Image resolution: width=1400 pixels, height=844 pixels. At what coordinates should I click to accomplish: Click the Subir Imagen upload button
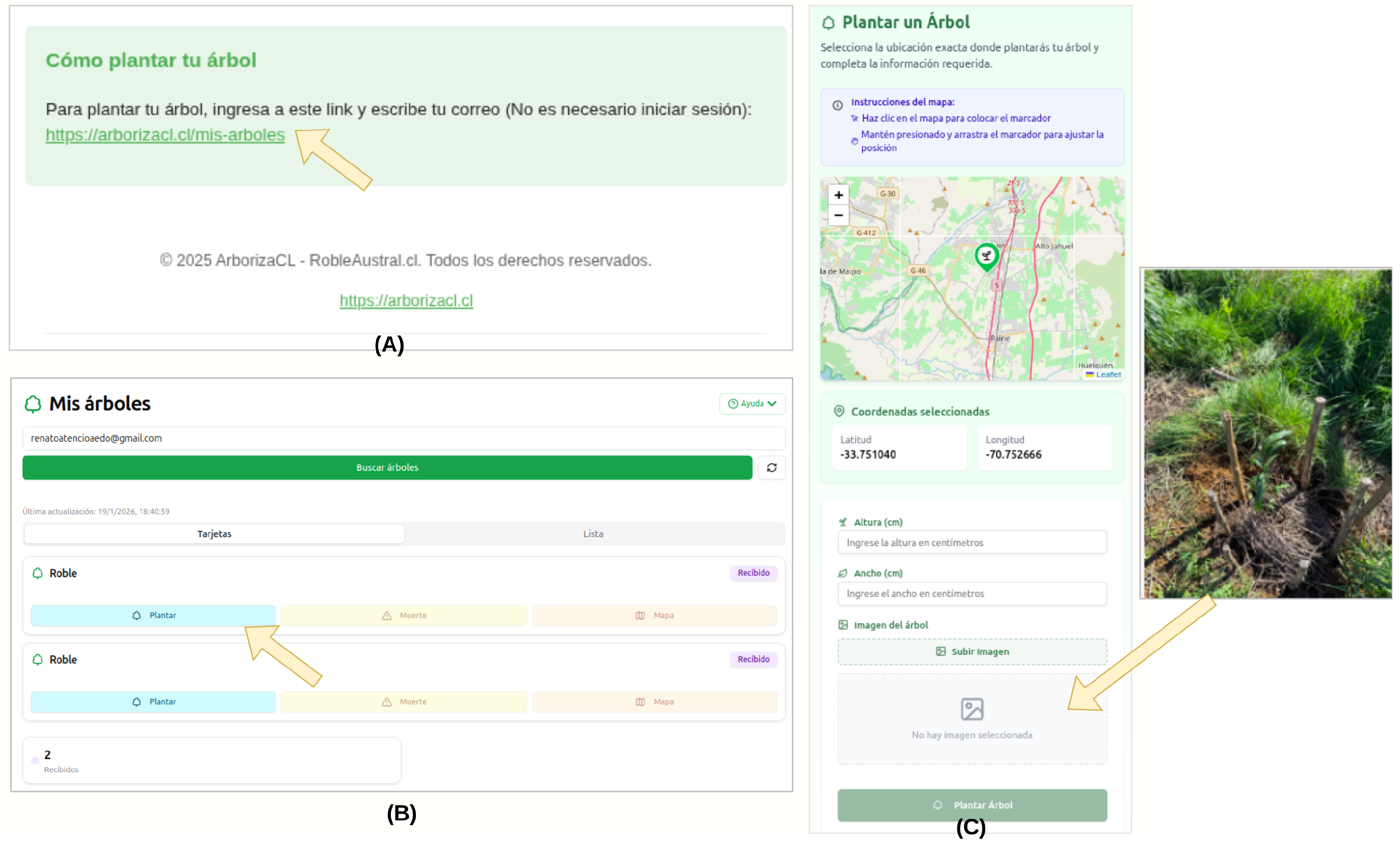pyautogui.click(x=971, y=651)
